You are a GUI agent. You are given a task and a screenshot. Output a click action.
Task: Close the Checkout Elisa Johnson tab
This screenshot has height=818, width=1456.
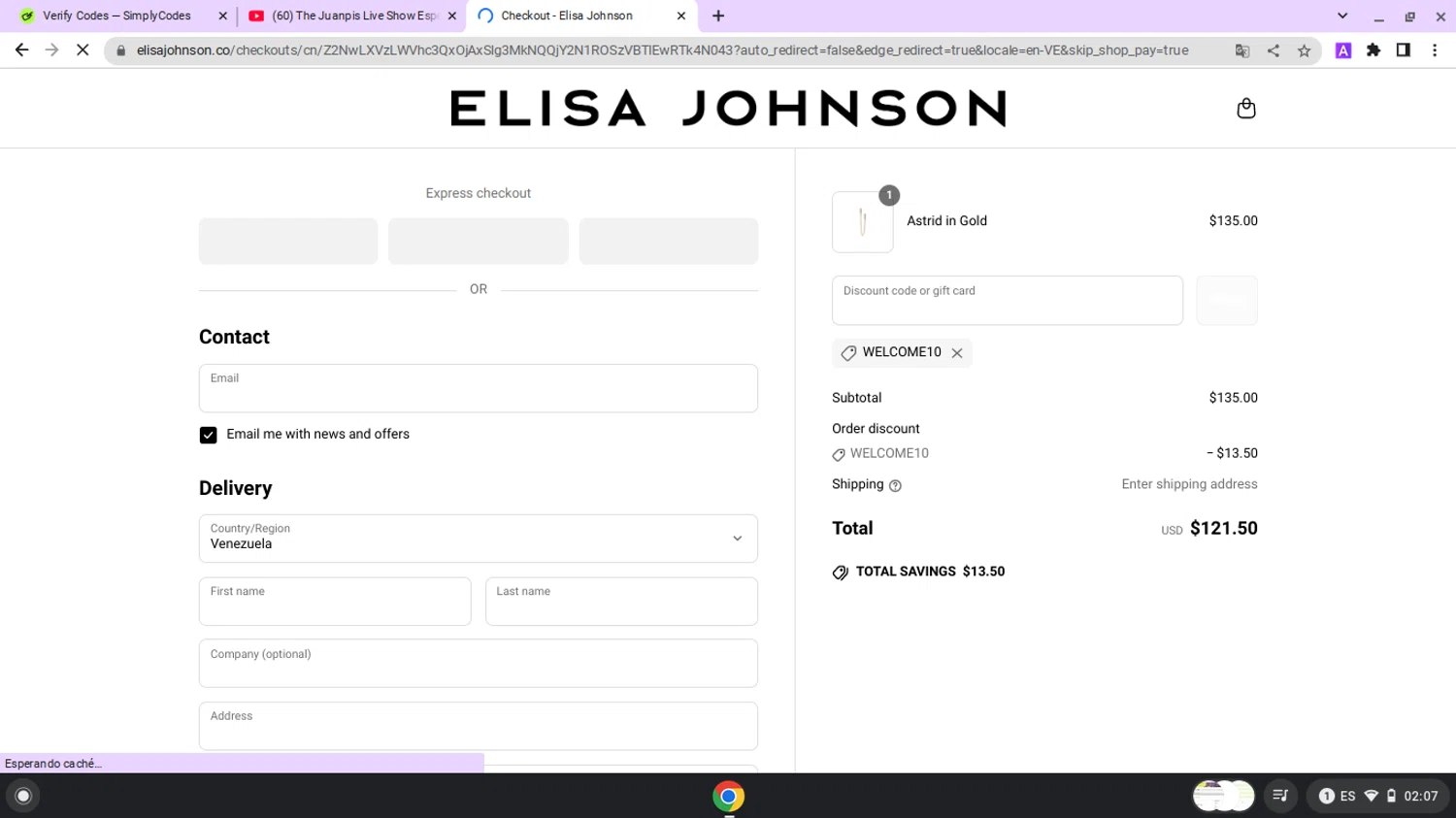pyautogui.click(x=680, y=16)
